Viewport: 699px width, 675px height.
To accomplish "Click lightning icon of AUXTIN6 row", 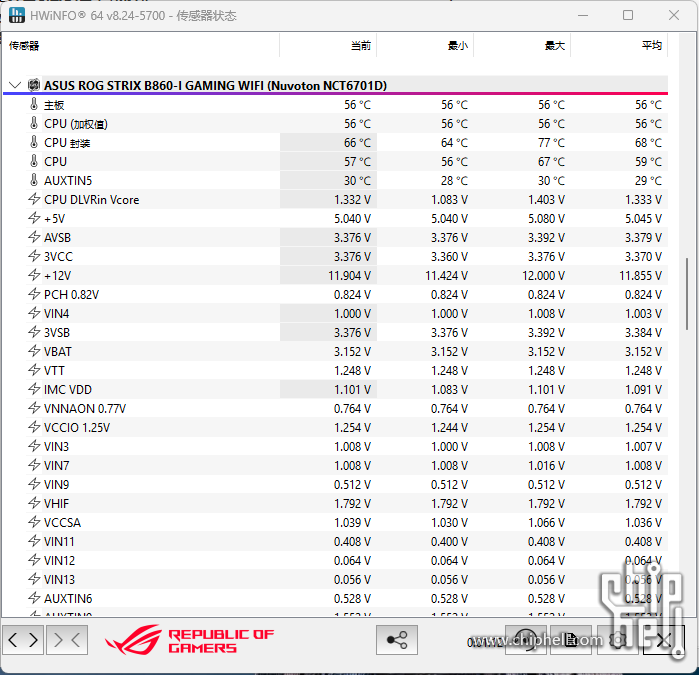I will pyautogui.click(x=34, y=598).
